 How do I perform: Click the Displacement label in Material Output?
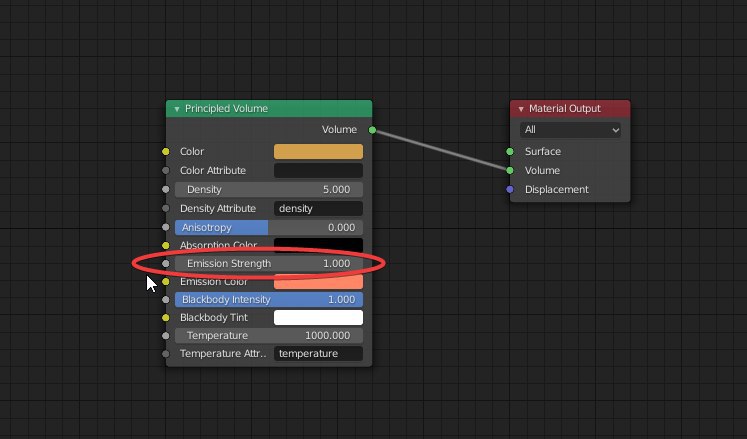tap(556, 189)
